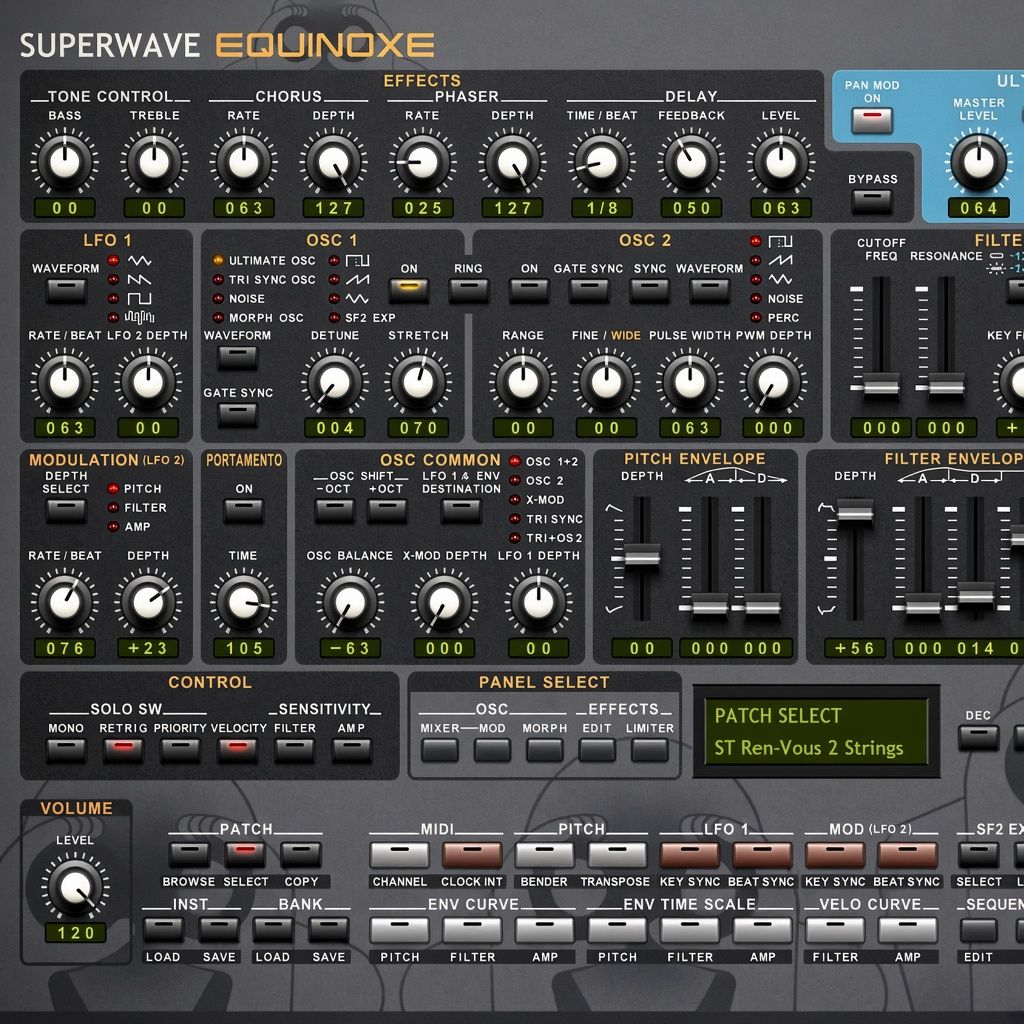Click the Pulse Width knob

coord(690,383)
